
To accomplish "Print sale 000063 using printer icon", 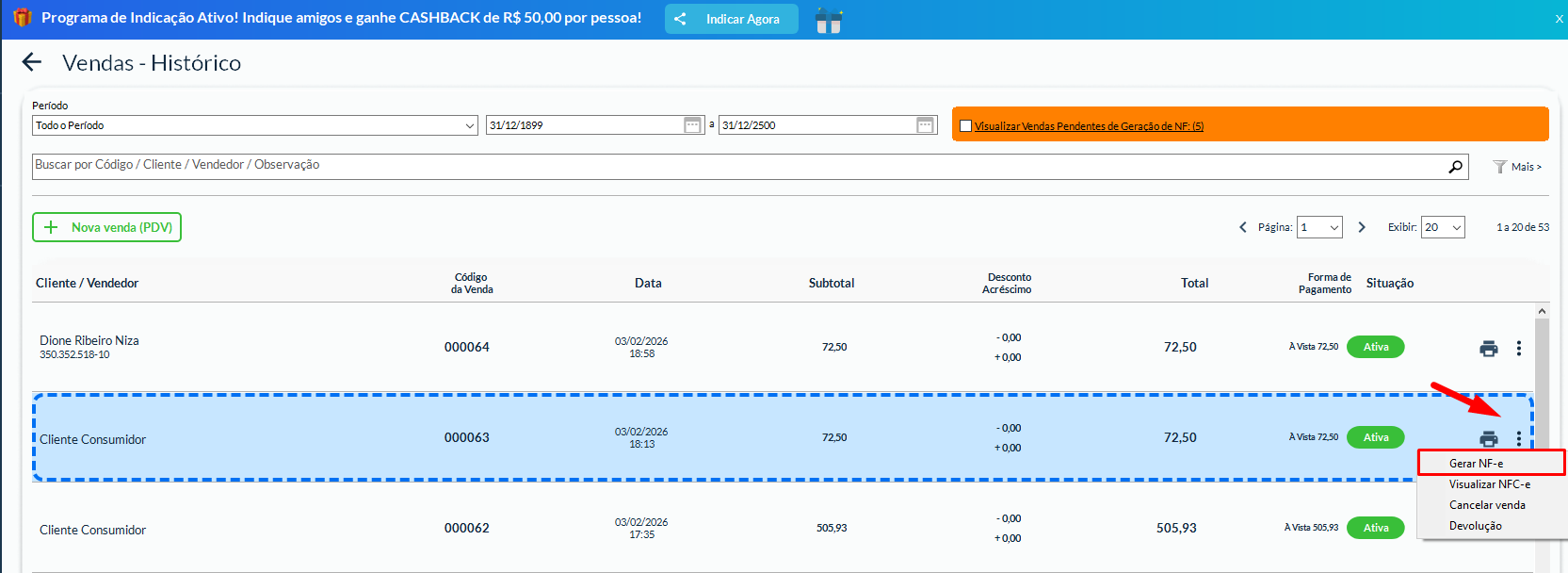I will click(1488, 439).
